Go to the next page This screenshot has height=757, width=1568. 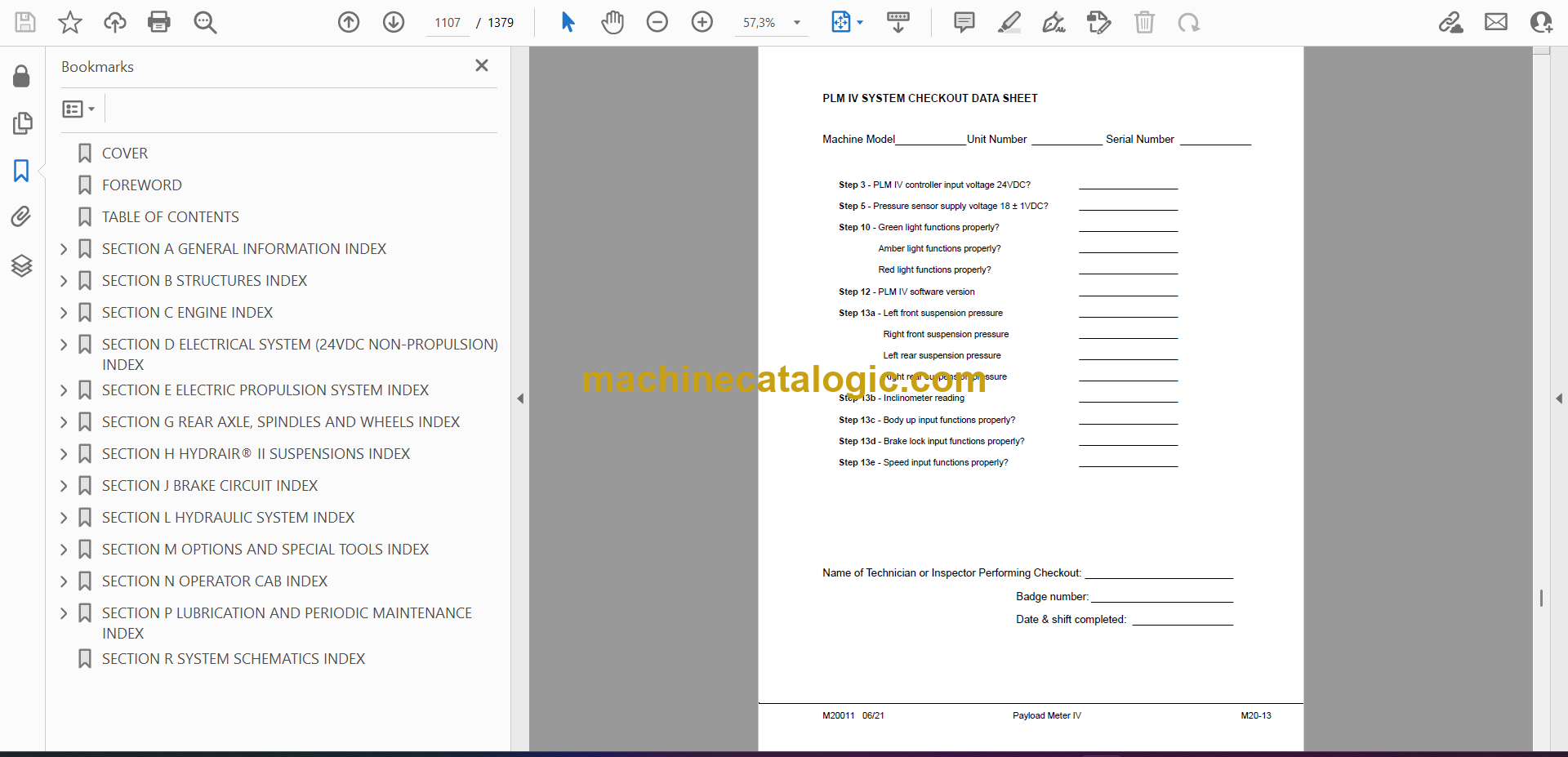tap(394, 22)
